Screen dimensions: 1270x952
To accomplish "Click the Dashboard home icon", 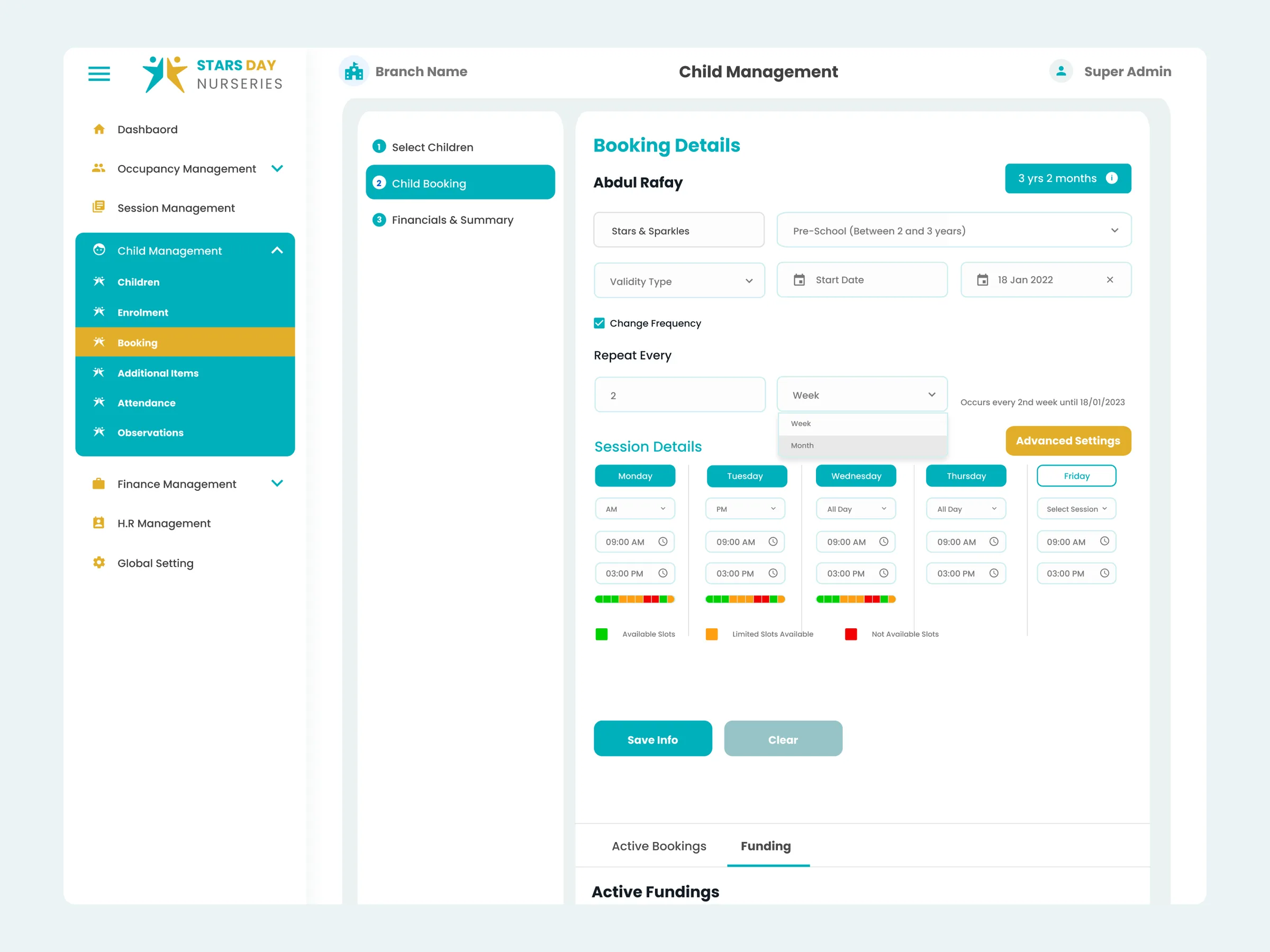I will tap(99, 129).
